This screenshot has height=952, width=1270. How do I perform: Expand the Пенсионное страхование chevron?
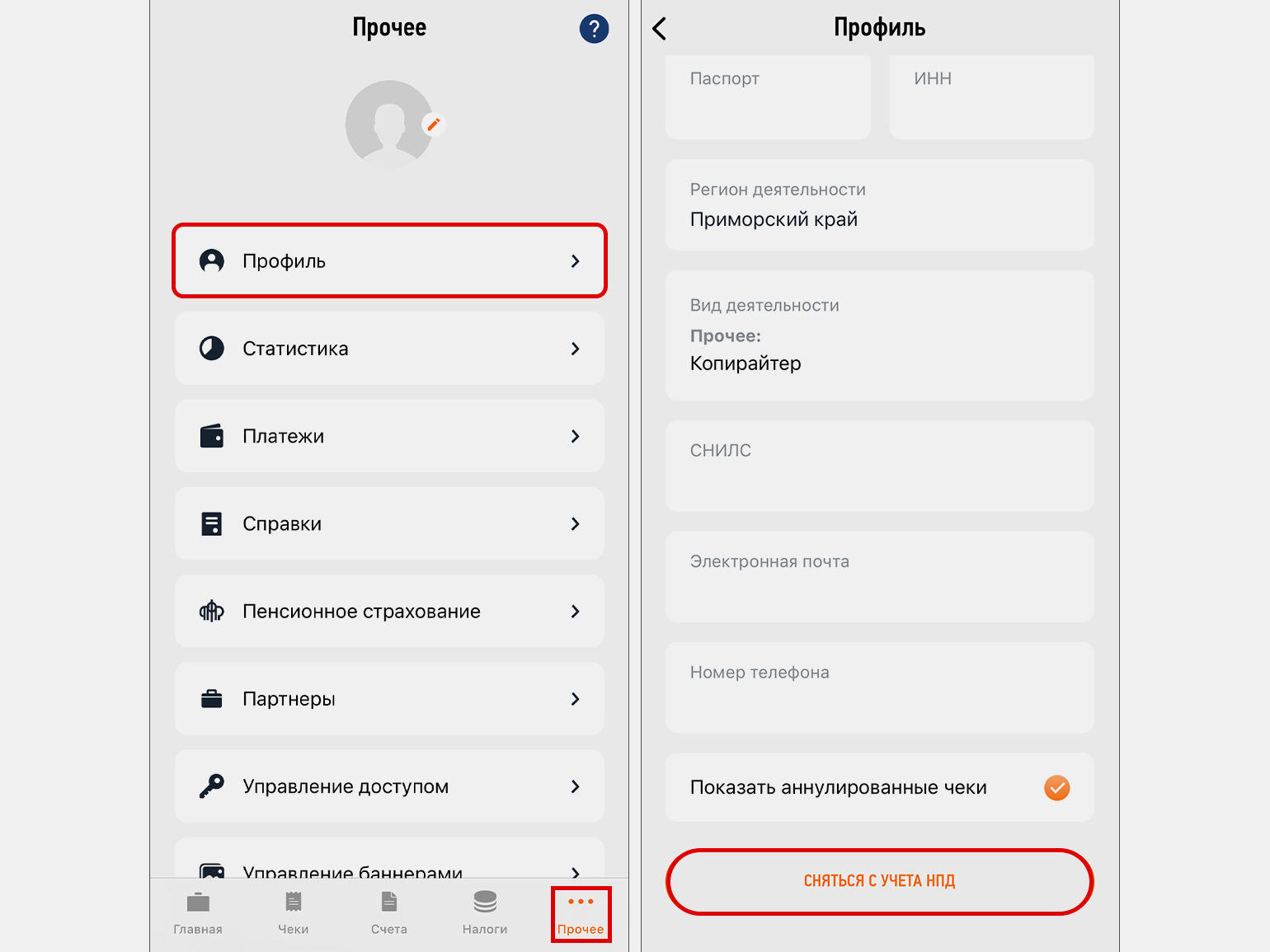tap(576, 612)
